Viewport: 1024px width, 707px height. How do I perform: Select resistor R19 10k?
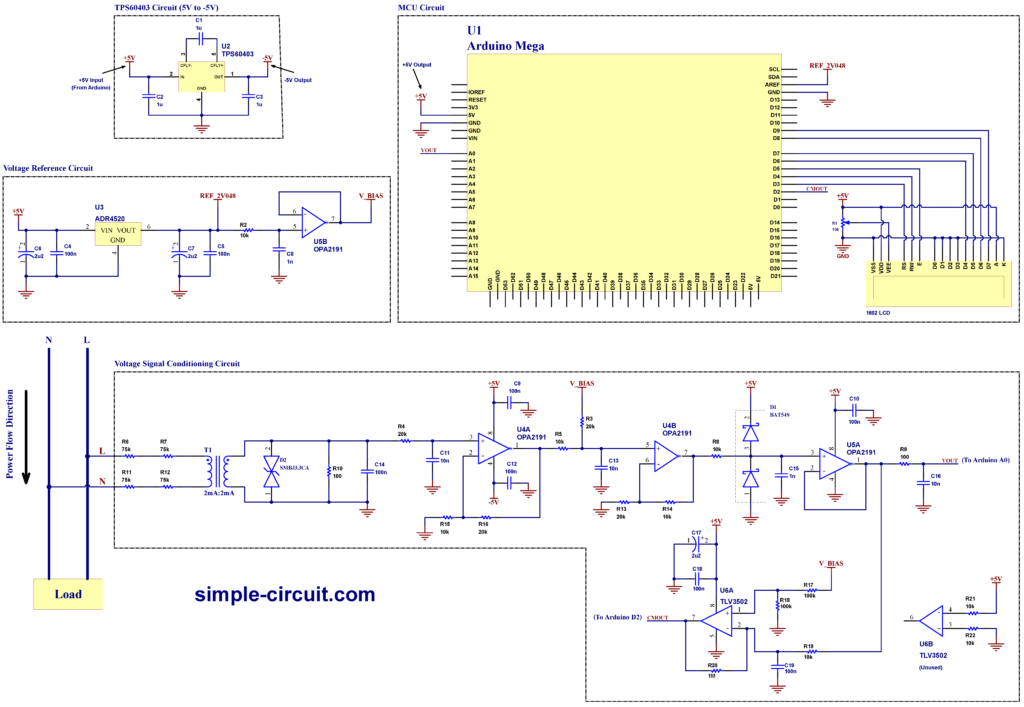(812, 651)
